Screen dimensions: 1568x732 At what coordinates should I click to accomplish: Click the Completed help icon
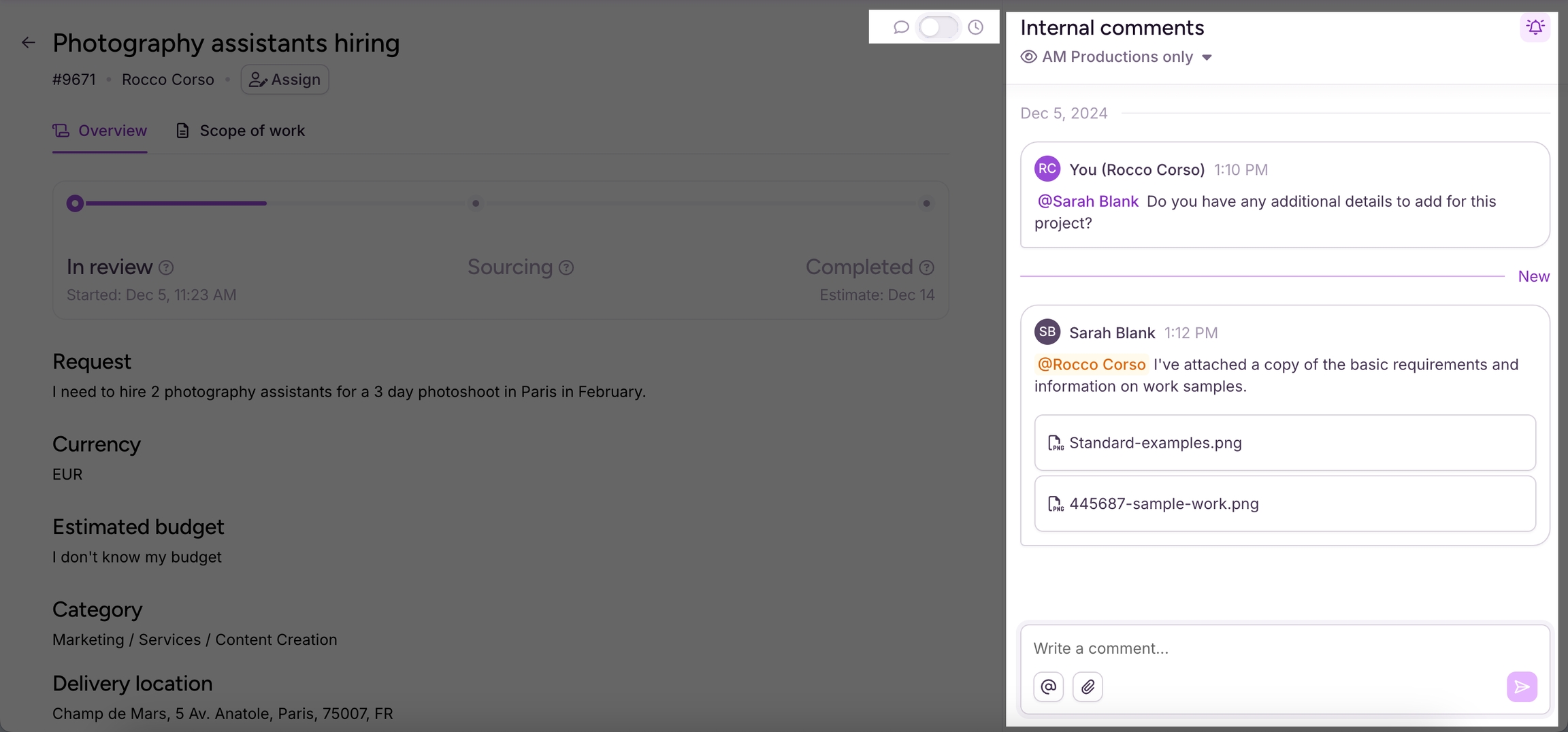pos(926,268)
